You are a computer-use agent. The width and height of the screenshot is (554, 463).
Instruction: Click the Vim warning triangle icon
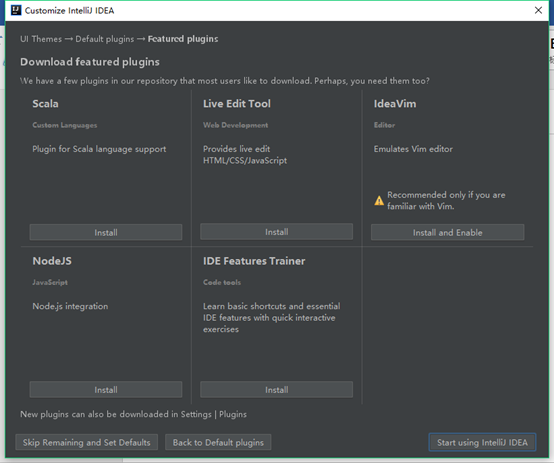point(379,201)
